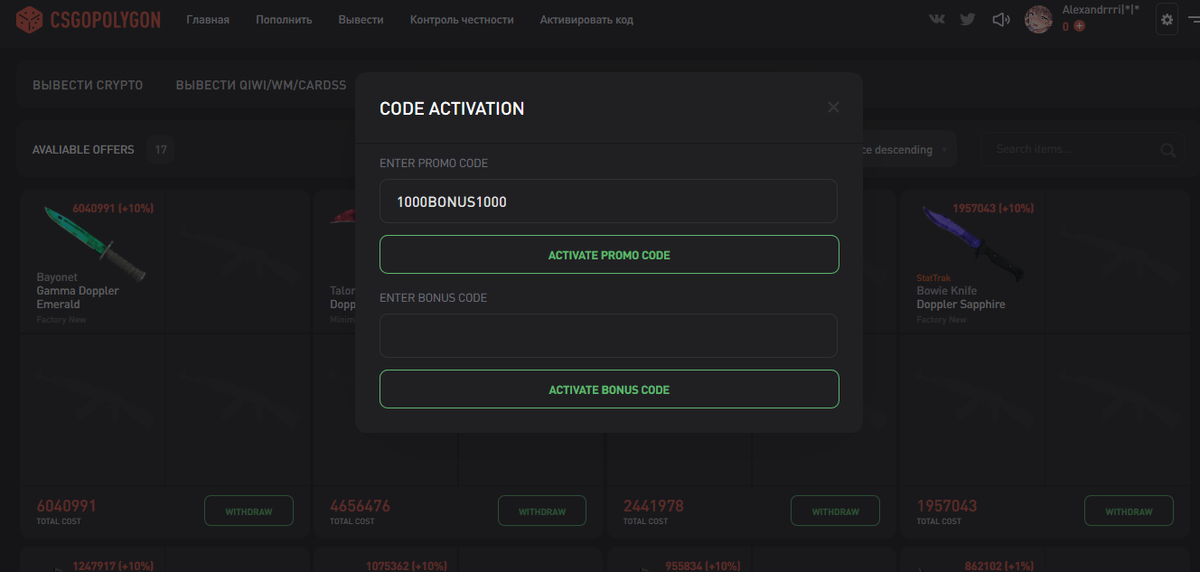Click the Available Offers count badge 17
Image resolution: width=1200 pixels, height=572 pixels.
pos(160,150)
